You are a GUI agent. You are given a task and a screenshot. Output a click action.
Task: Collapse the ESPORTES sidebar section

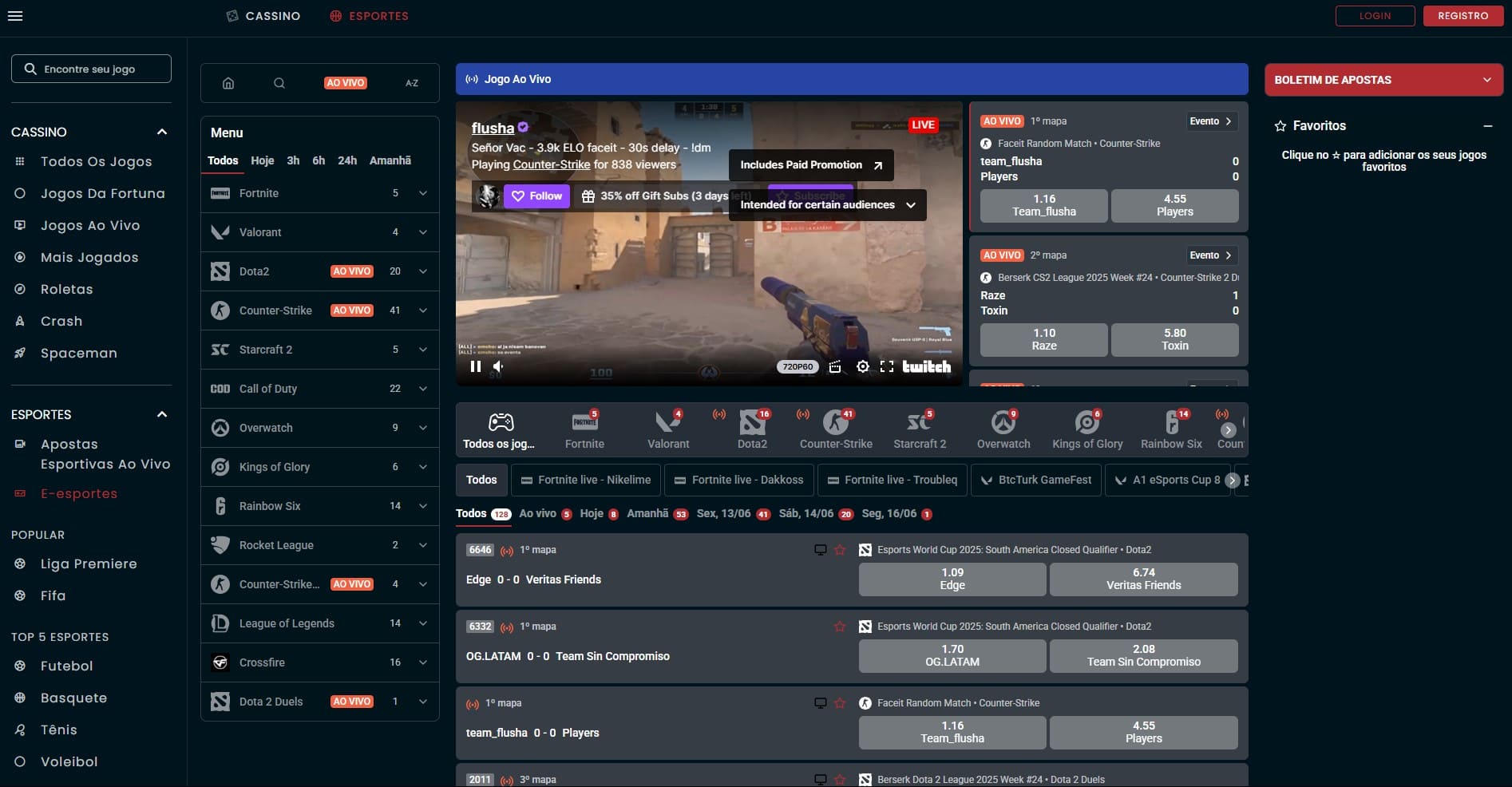point(162,414)
